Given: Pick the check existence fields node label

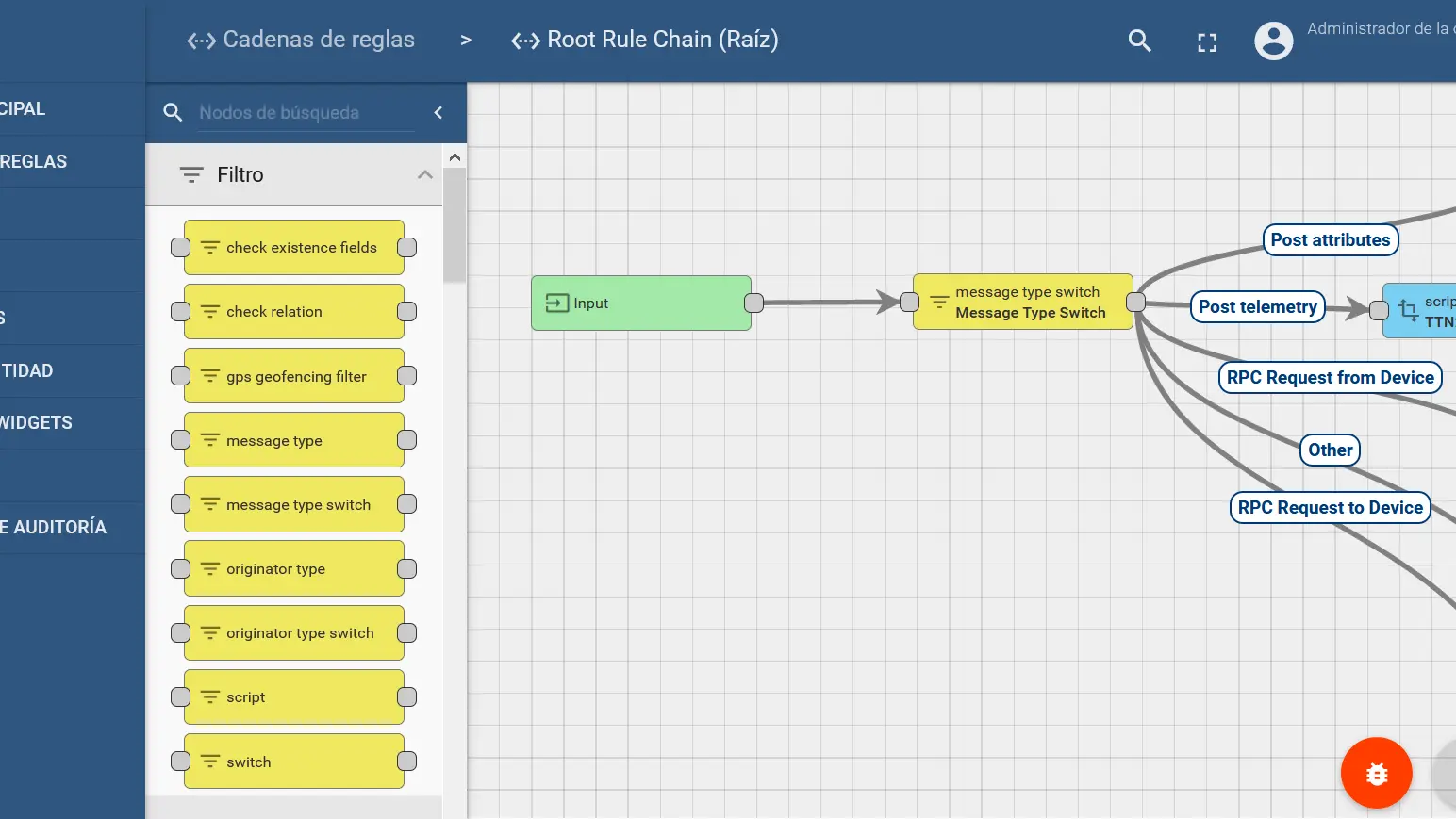Looking at the screenshot, I should pyautogui.click(x=302, y=248).
